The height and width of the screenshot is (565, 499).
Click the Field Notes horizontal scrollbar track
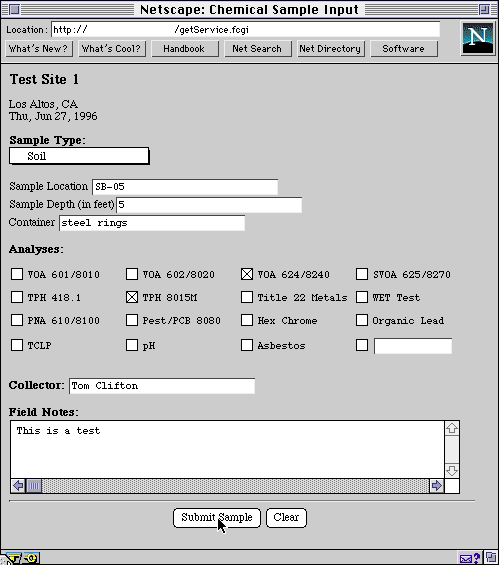pos(235,486)
